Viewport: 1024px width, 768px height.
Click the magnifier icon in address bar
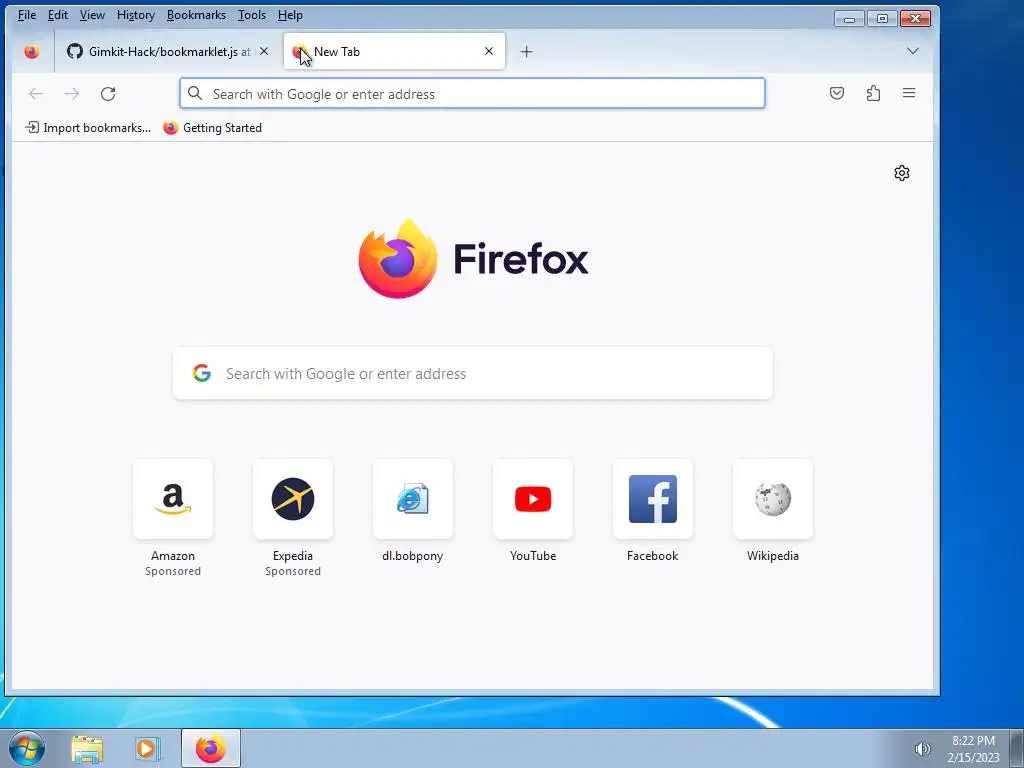(x=195, y=93)
